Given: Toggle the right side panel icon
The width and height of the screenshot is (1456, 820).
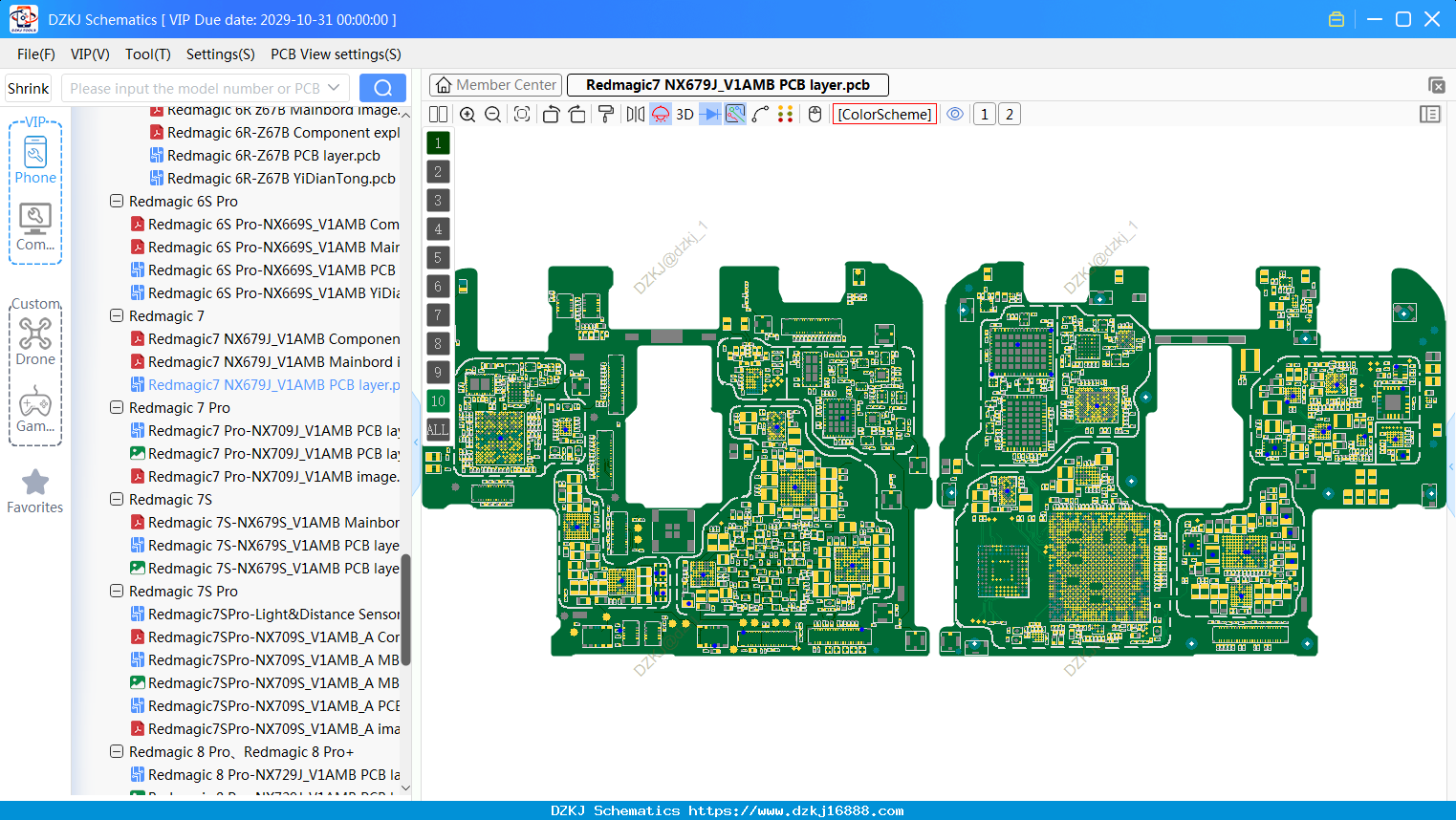Looking at the screenshot, I should (1430, 114).
